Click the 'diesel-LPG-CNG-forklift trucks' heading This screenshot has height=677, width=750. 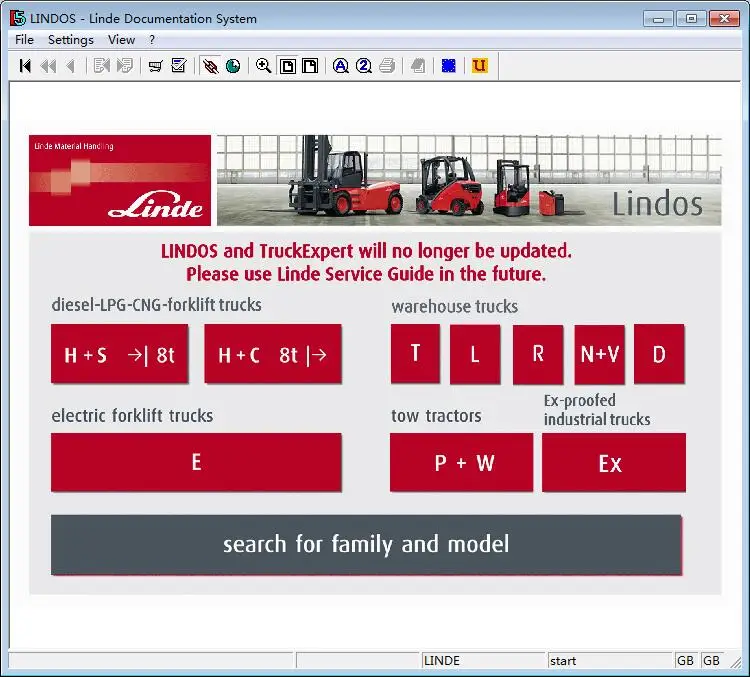point(156,305)
